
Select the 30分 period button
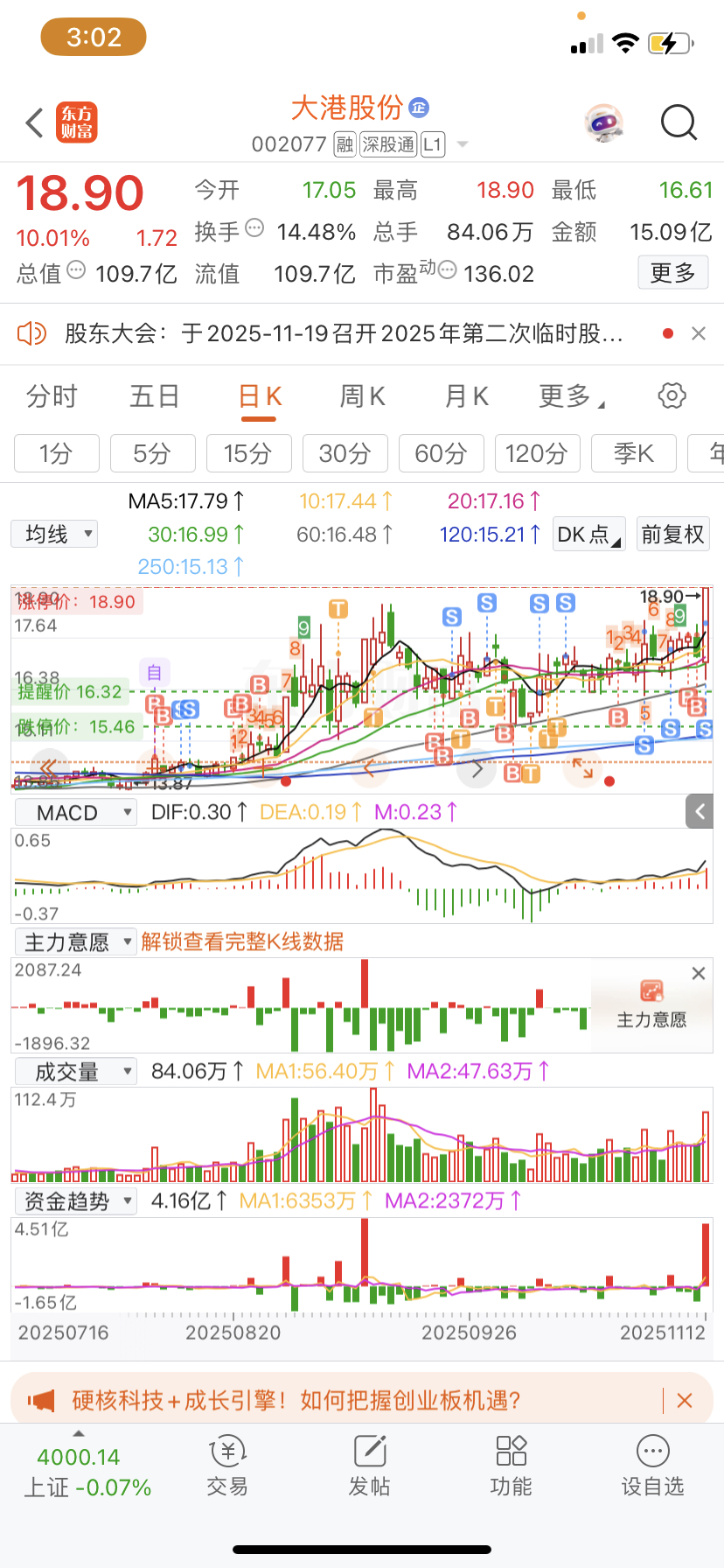coord(345,453)
